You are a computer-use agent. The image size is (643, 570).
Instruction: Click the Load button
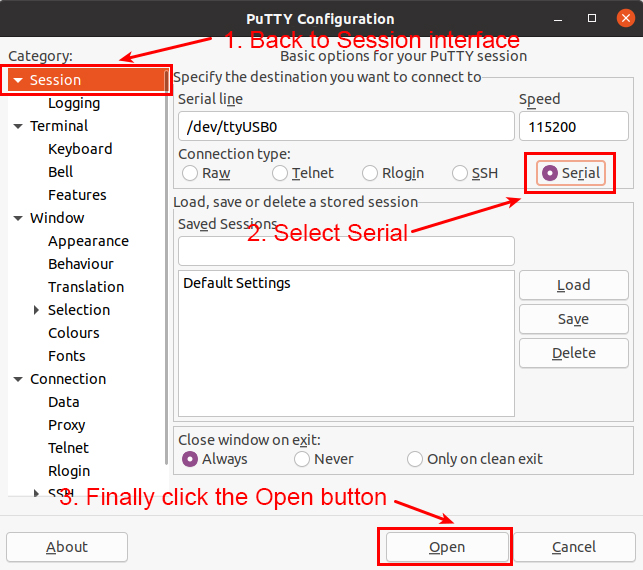[574, 285]
